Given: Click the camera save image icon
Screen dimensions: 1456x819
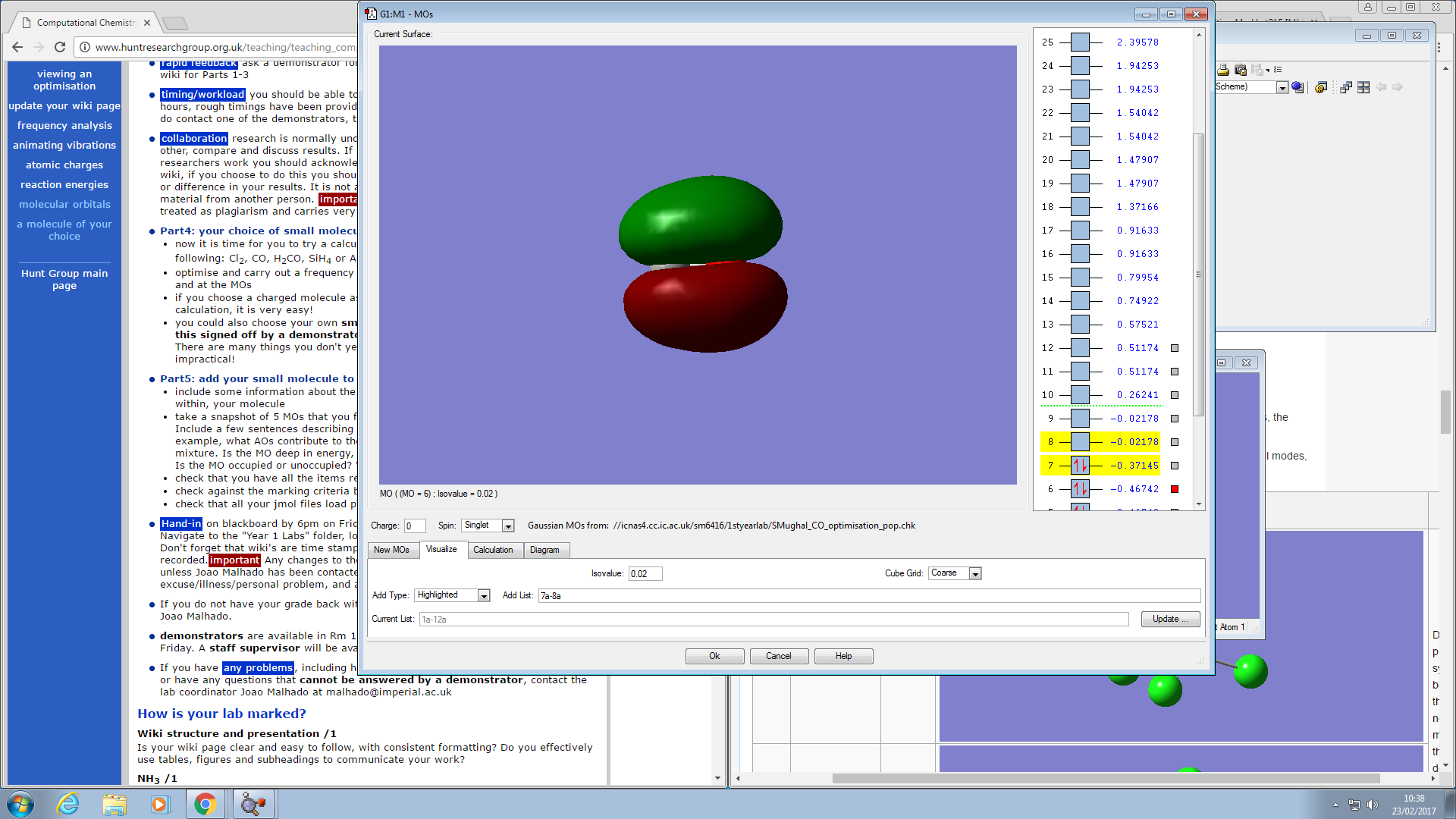Looking at the screenshot, I should click(x=1241, y=70).
